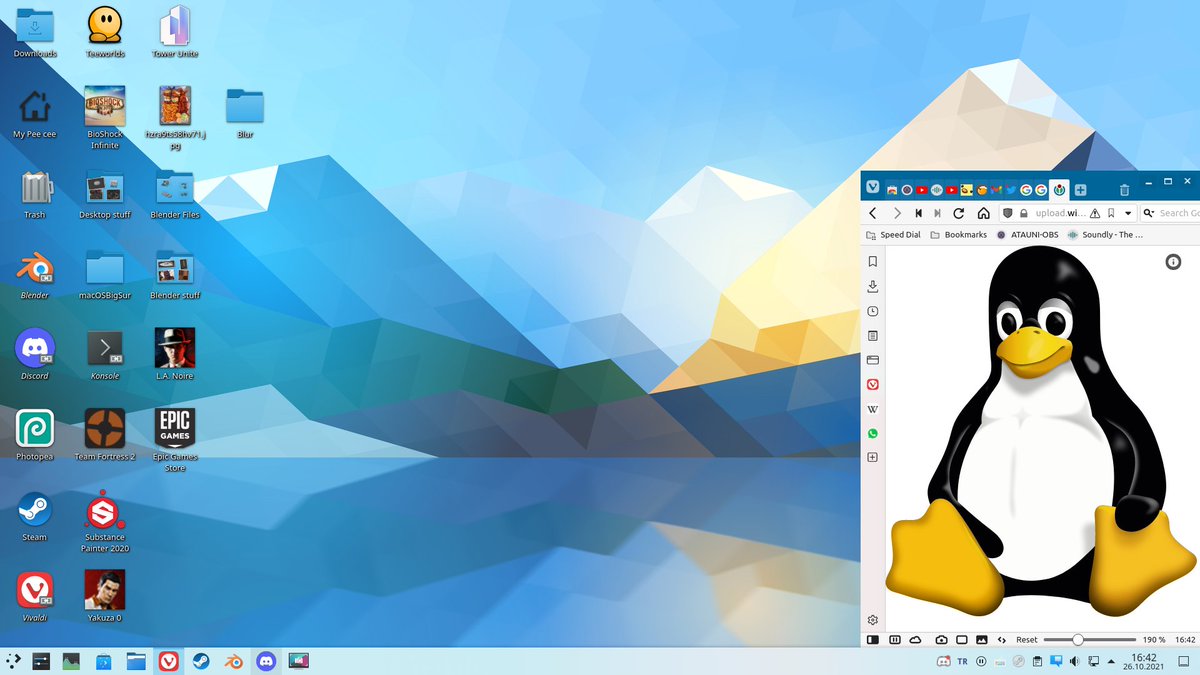1200x675 pixels.
Task: Open the Vivaldi menu button in browser title bar
Action: coord(872,187)
